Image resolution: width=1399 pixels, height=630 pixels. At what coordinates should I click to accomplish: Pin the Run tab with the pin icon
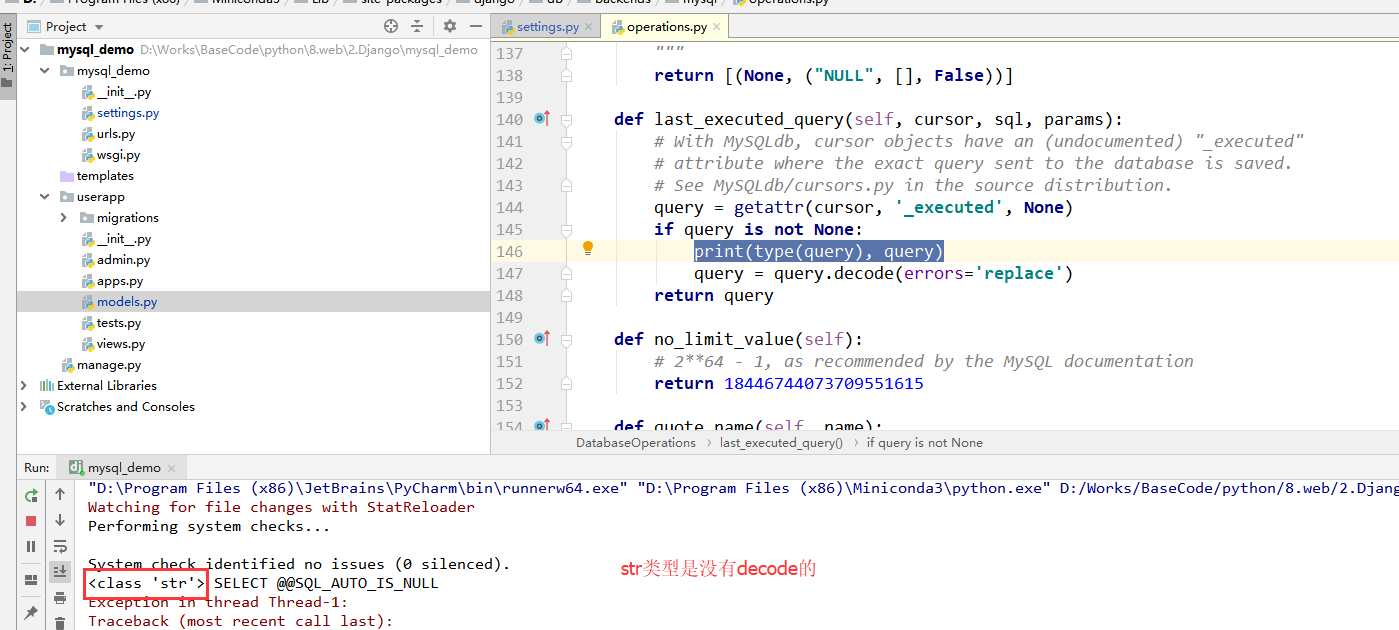[x=31, y=612]
